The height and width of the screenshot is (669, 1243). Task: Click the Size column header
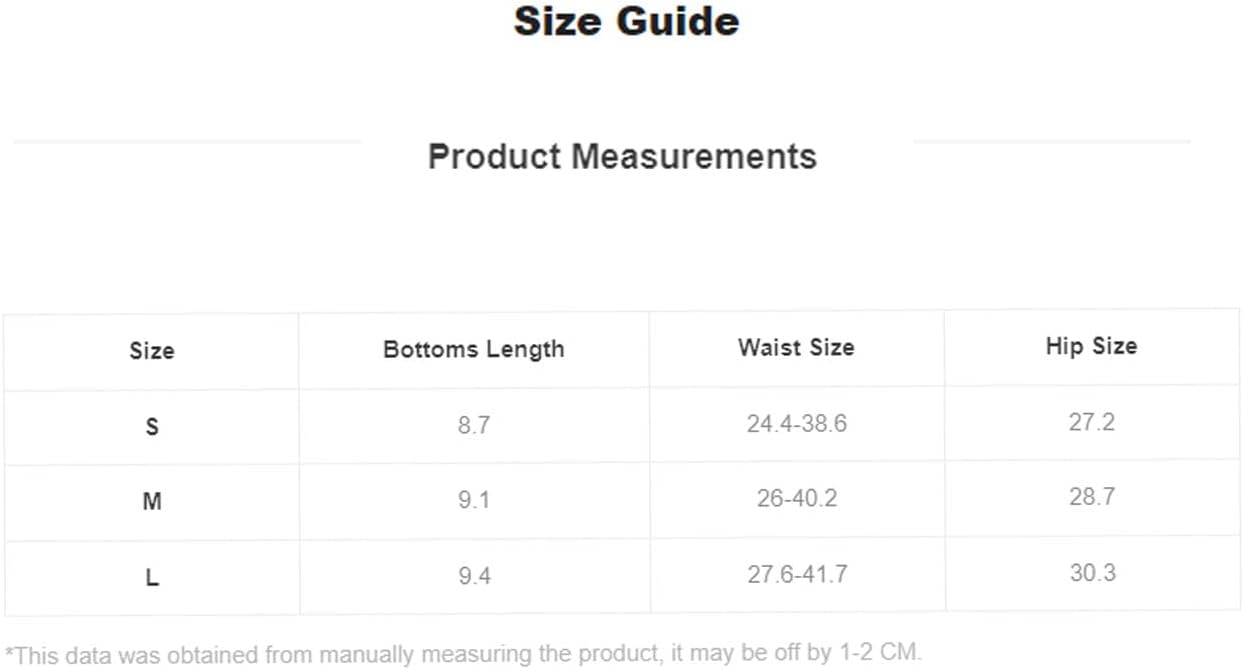[152, 351]
